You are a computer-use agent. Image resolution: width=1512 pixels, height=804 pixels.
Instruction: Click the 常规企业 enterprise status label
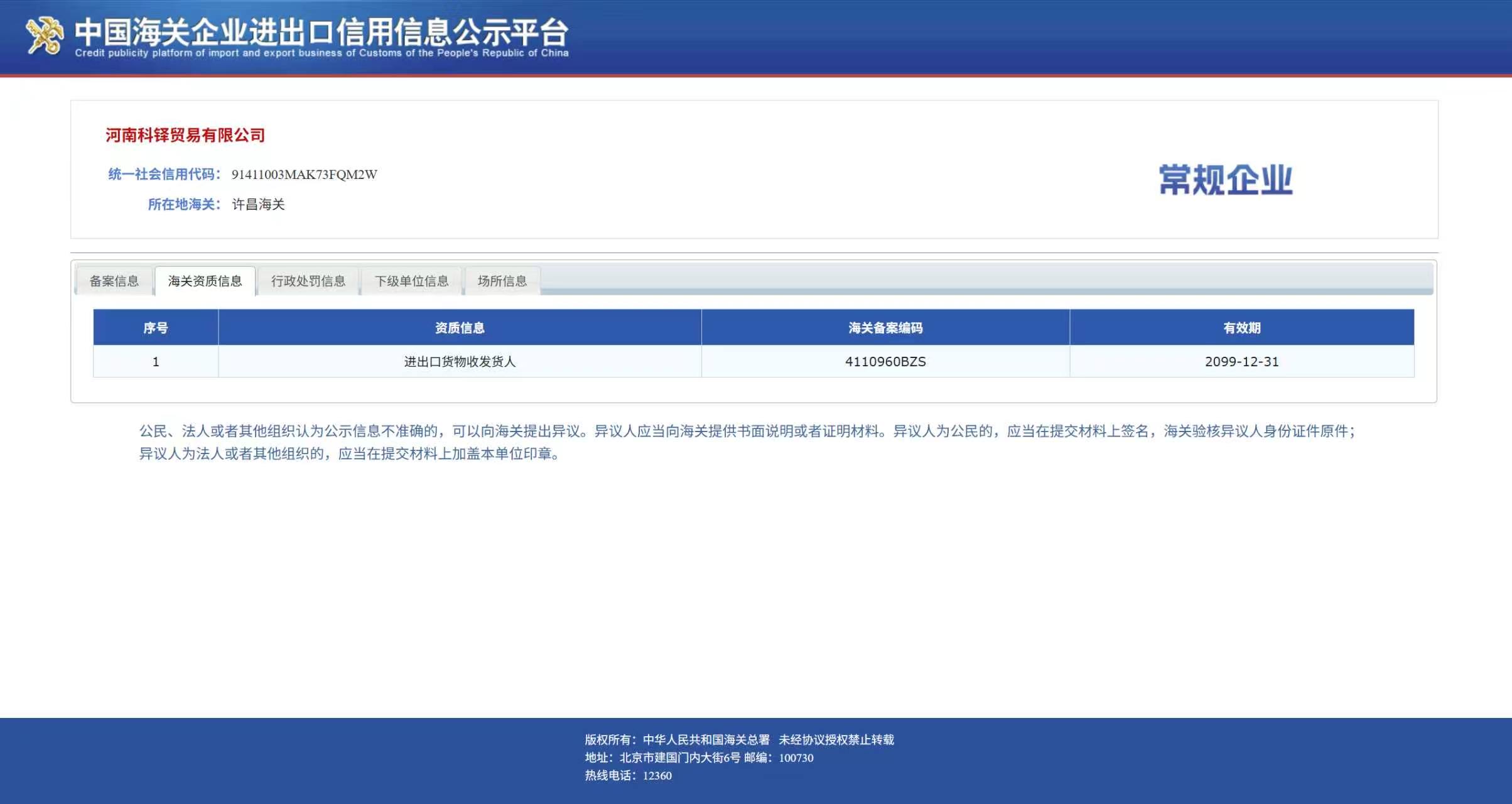pyautogui.click(x=1226, y=180)
